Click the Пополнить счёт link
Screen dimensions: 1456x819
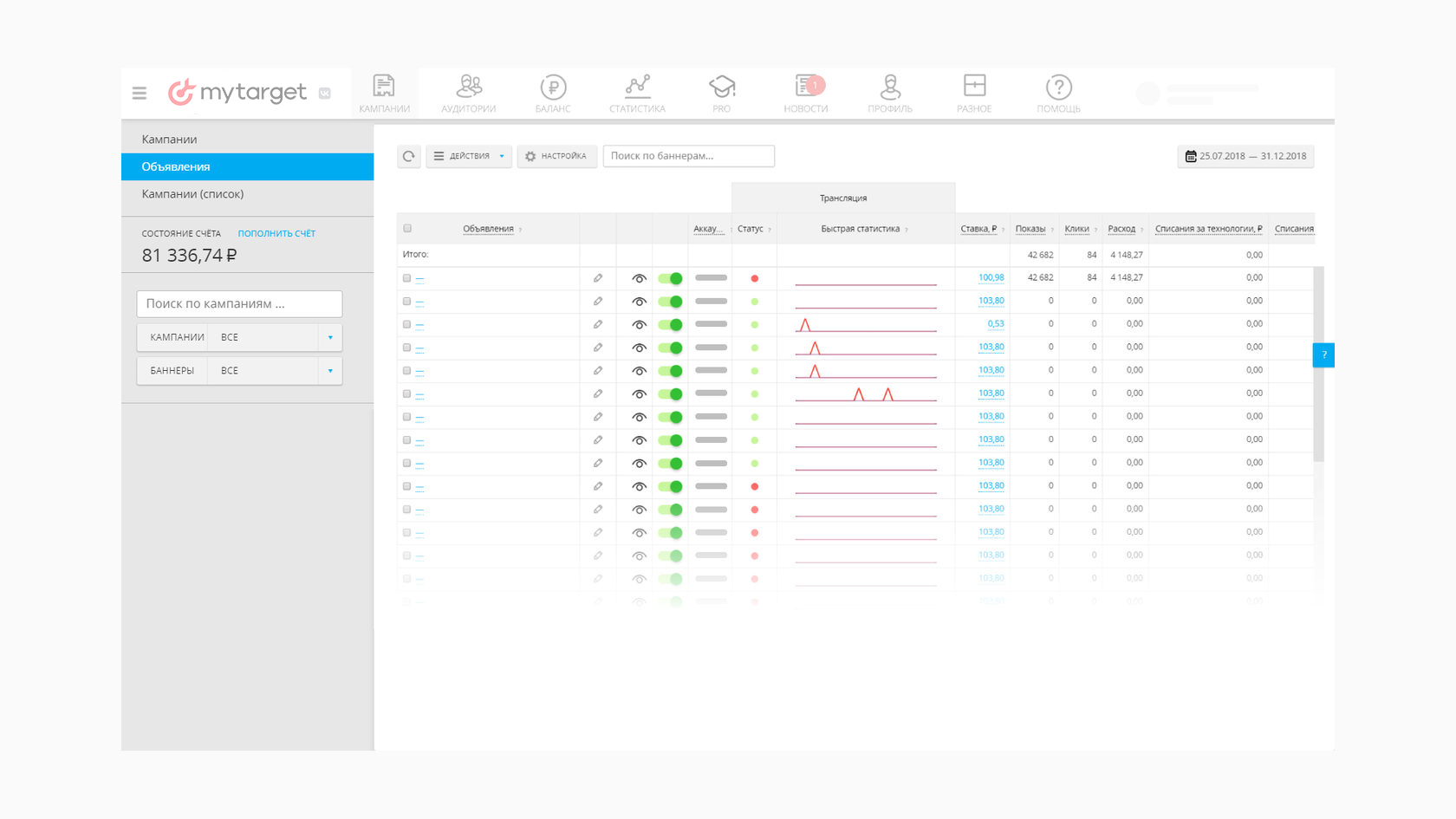point(276,233)
